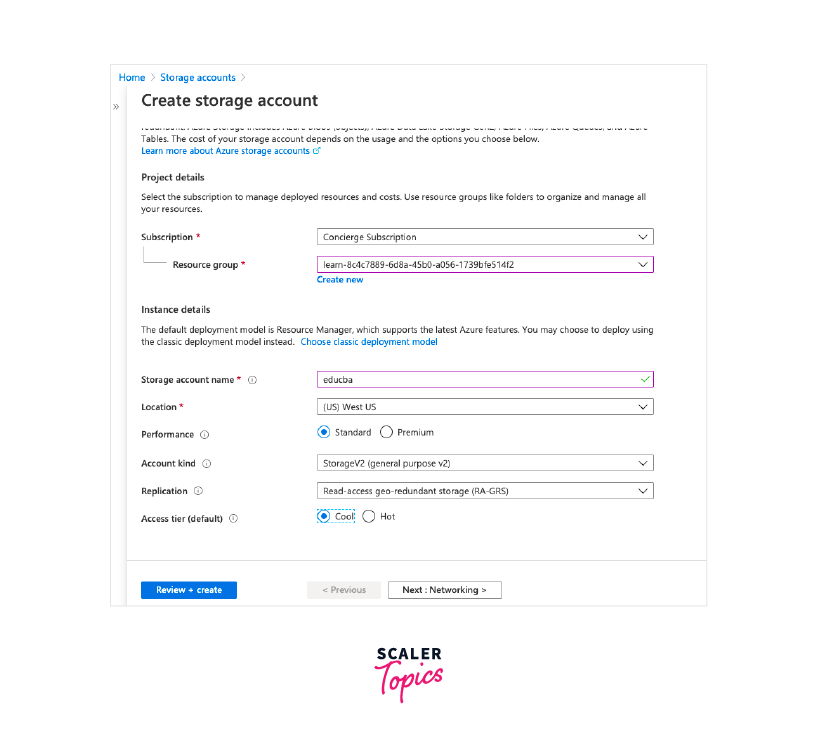Go to Home breadcrumb
Screen dimensions: 817x753
[x=131, y=77]
